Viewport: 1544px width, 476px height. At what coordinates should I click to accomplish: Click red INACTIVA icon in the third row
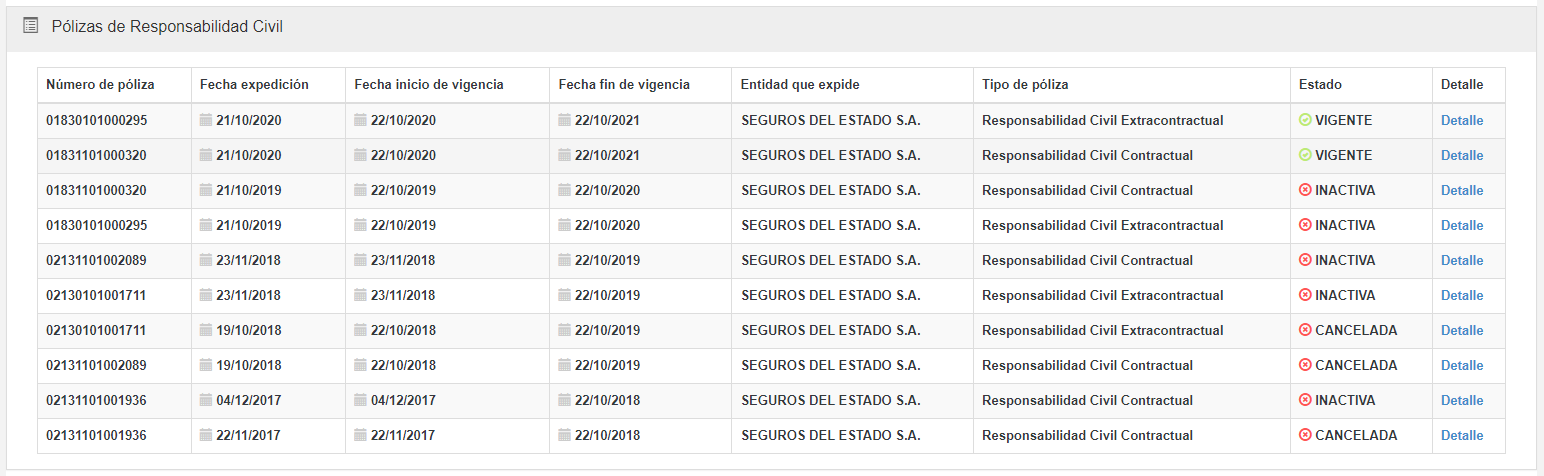1305,191
